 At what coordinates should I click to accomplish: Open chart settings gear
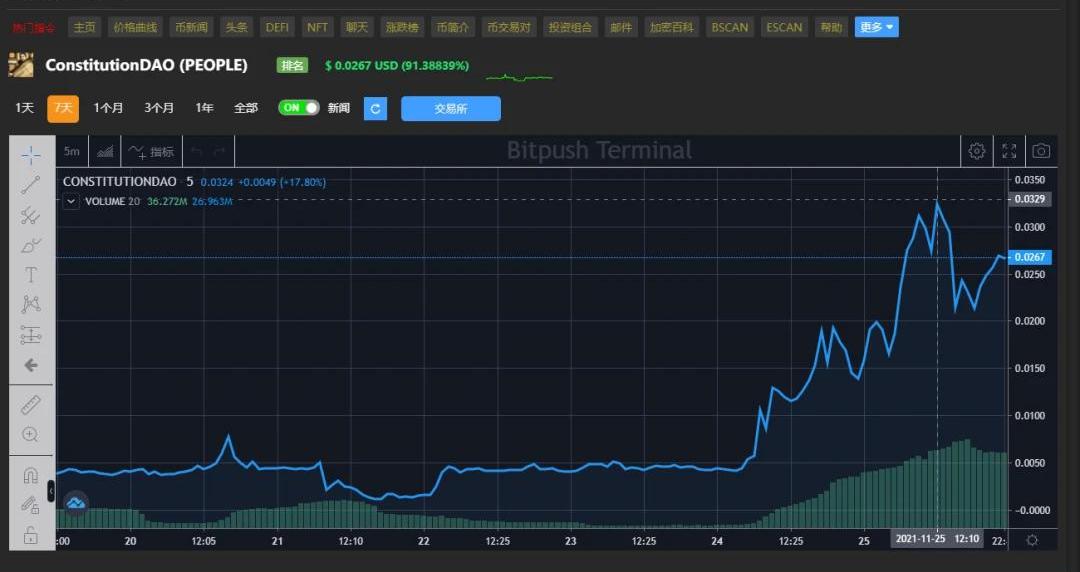(977, 151)
